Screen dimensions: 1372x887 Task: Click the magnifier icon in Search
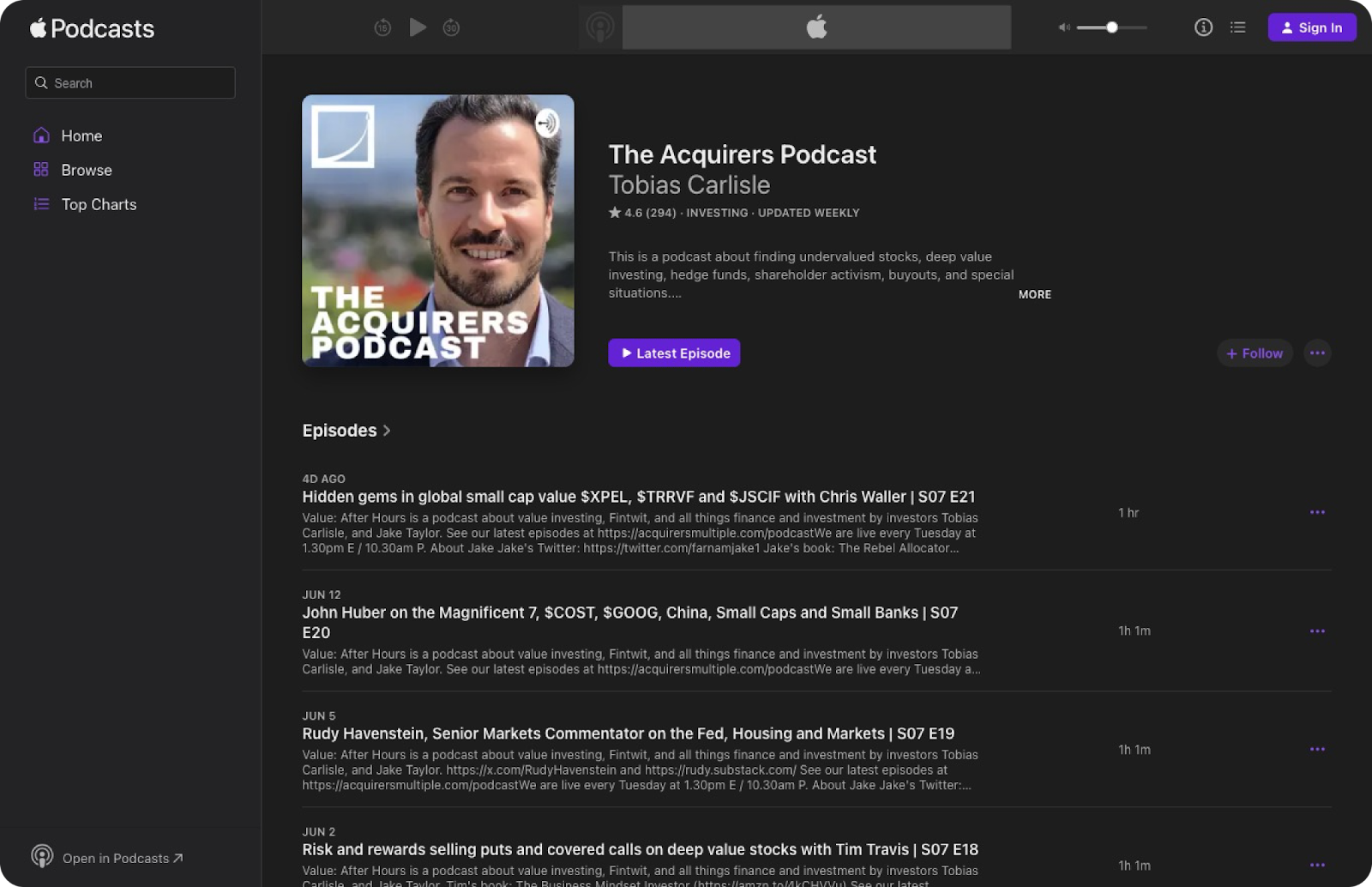(41, 83)
